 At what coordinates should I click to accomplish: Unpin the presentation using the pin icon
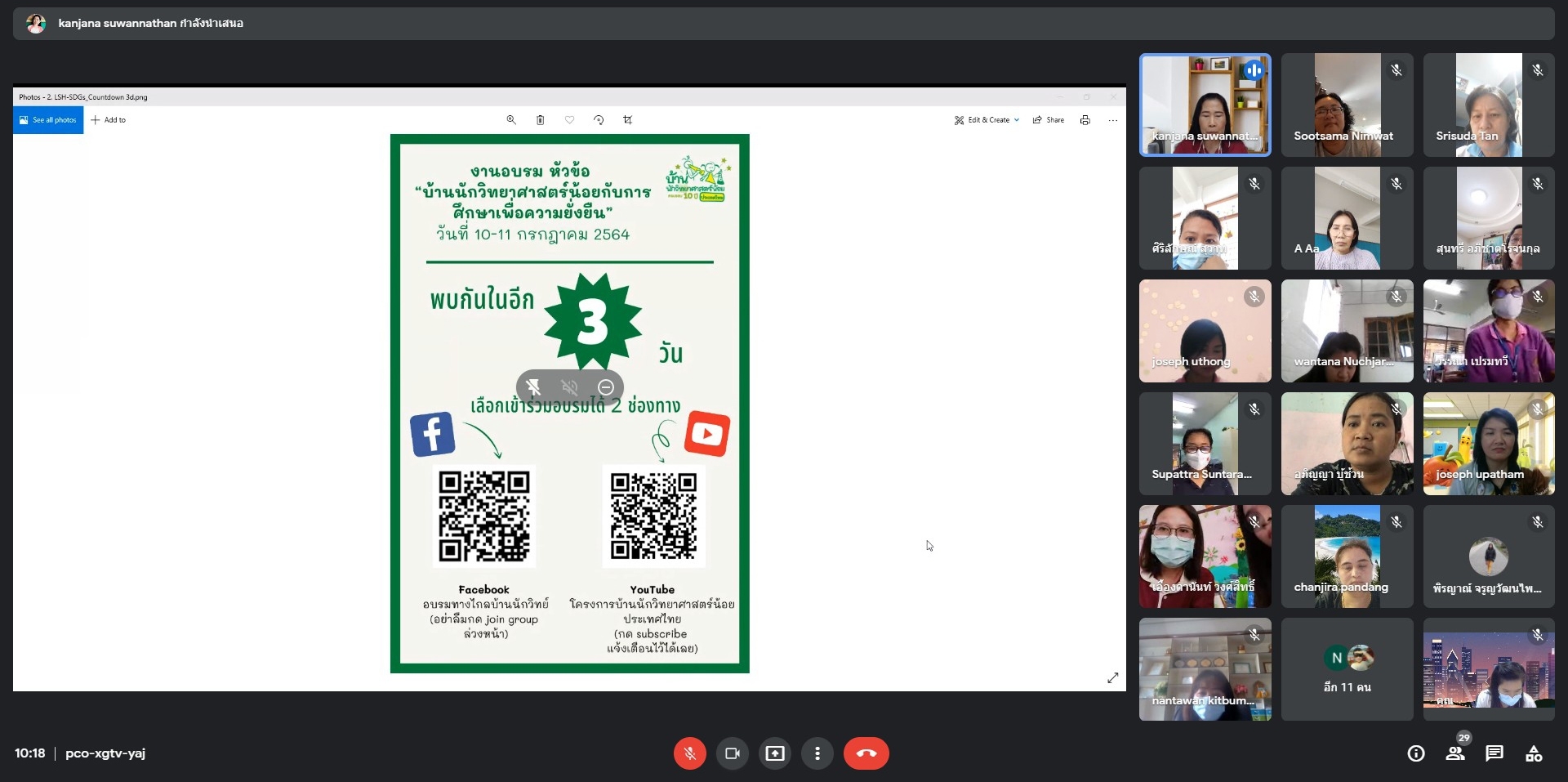tap(533, 387)
